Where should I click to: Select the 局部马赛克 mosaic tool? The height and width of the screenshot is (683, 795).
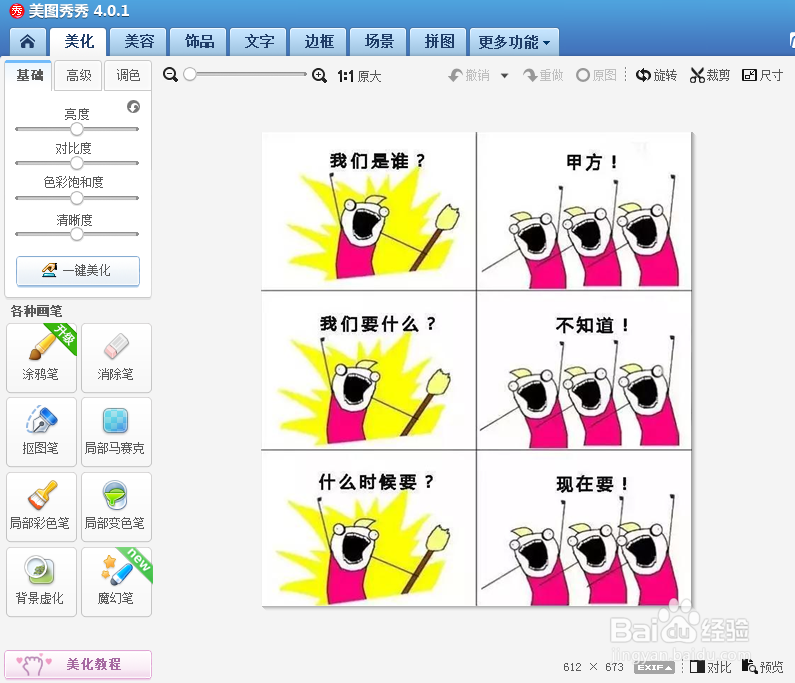(x=116, y=432)
